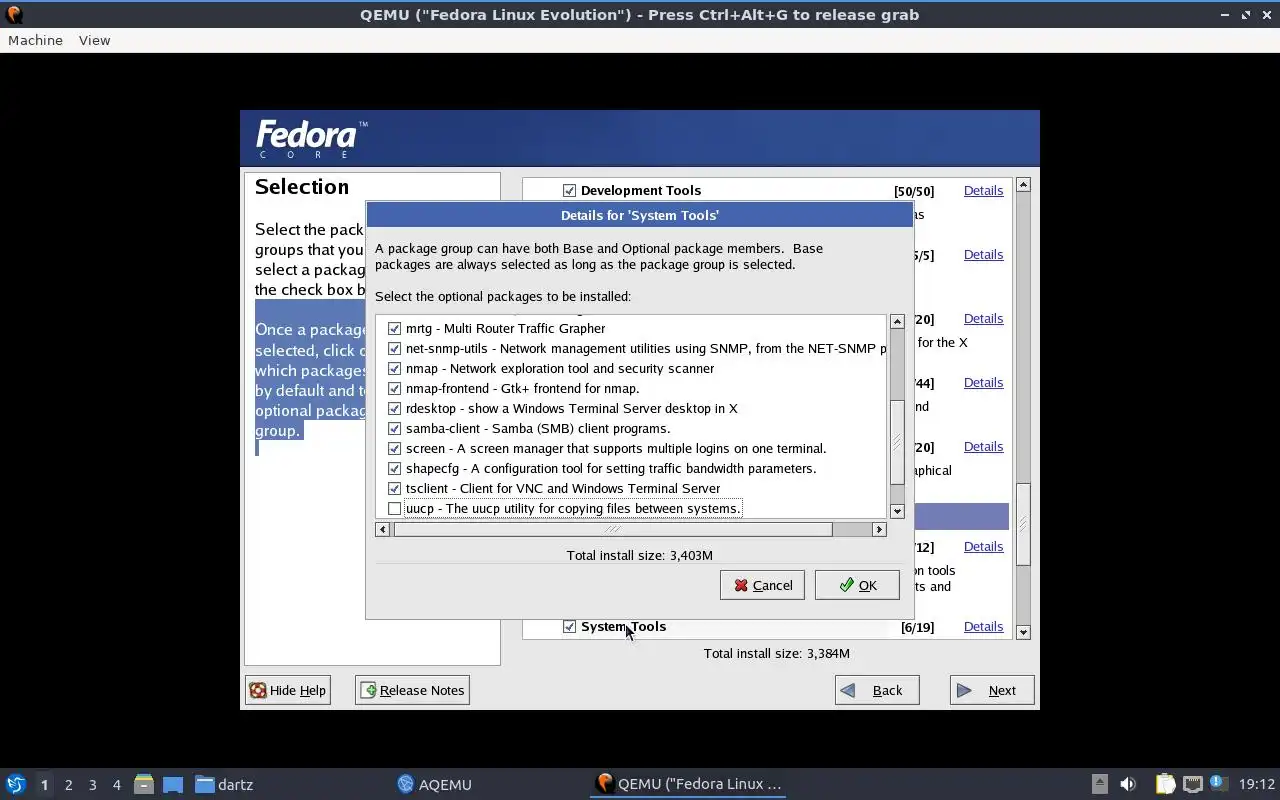Focus the QEMU Fedora Linux taskbar window

point(688,784)
